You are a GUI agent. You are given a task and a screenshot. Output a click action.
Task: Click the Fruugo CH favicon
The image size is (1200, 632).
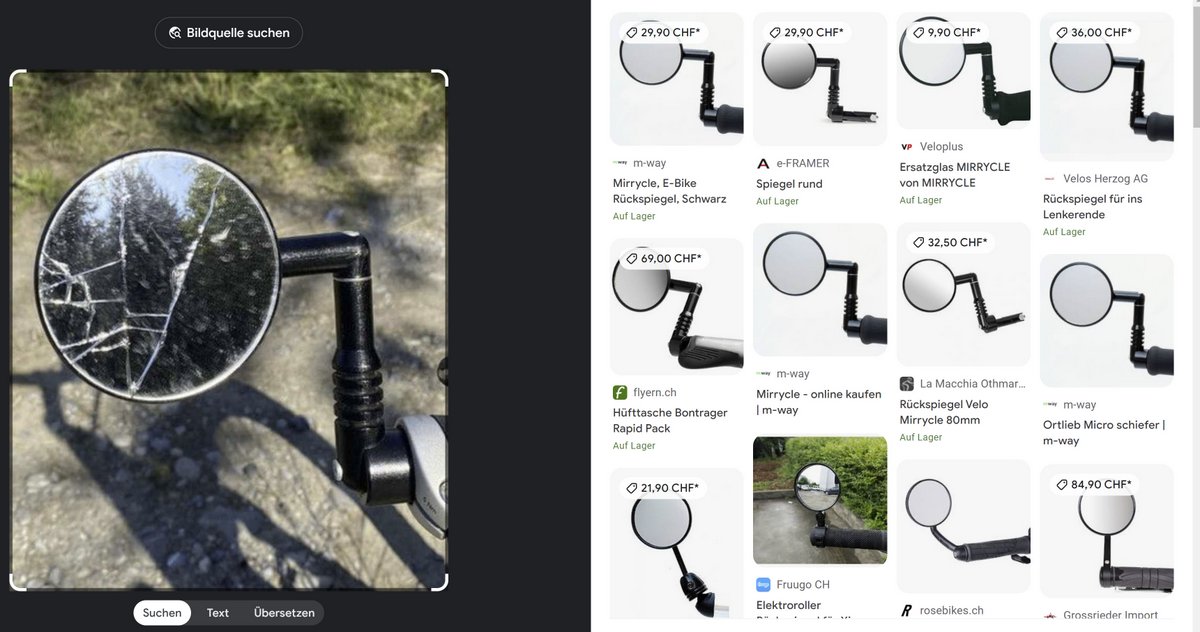[x=763, y=585]
